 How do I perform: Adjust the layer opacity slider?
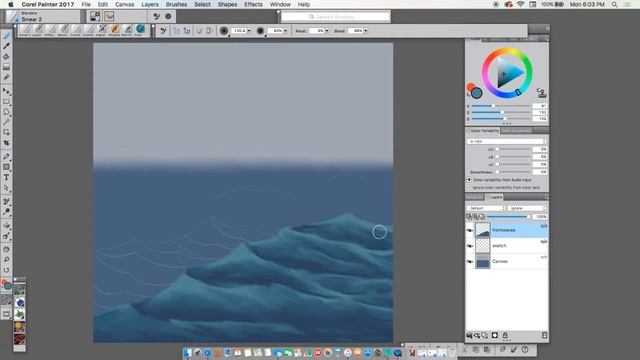509,217
